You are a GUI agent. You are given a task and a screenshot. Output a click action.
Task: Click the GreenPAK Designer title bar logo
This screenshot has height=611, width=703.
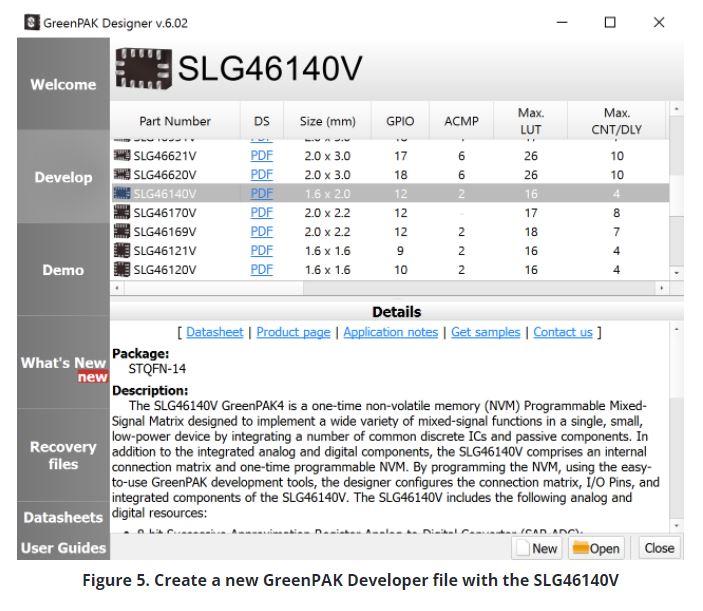(x=32, y=22)
